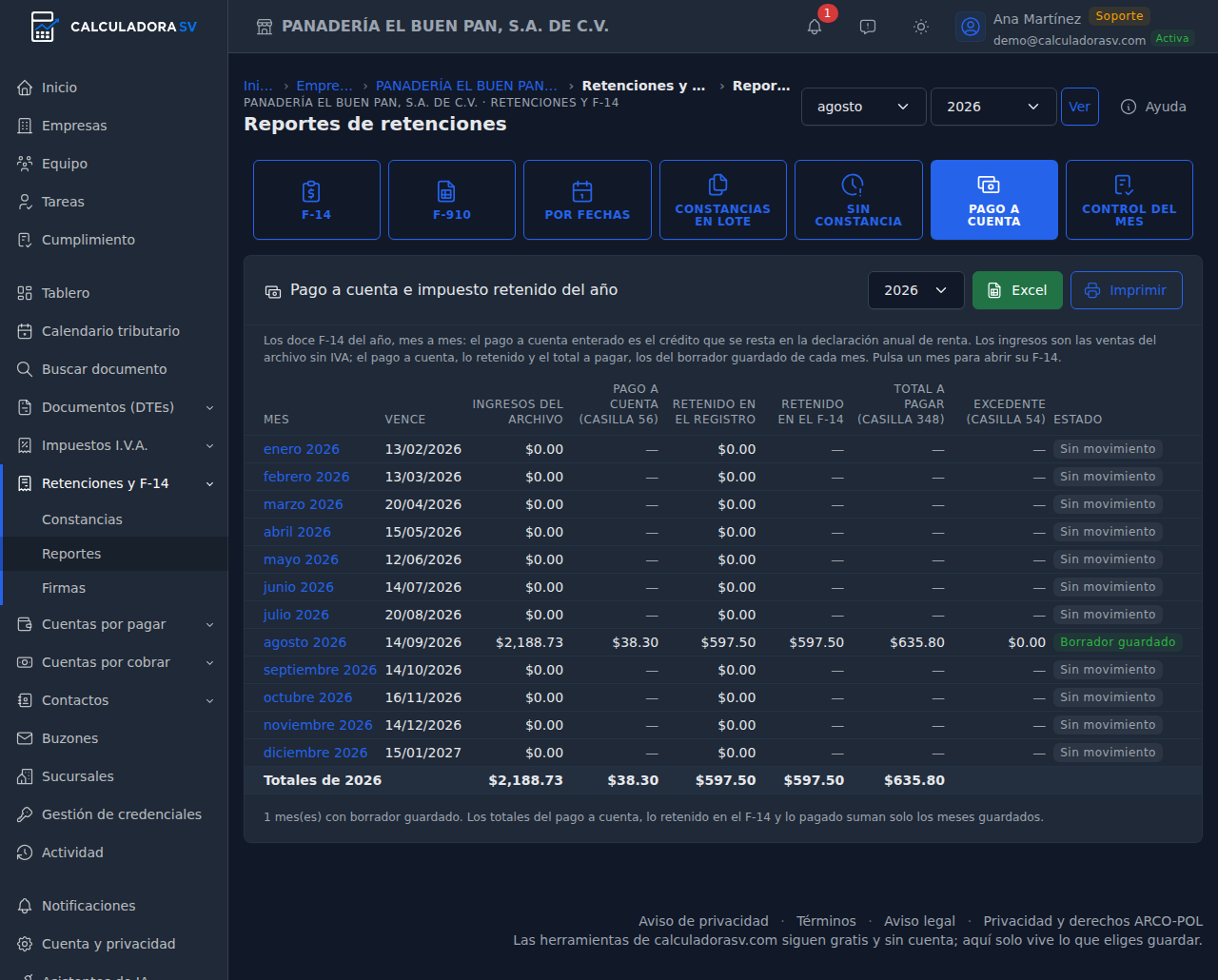Export the table with Excel button
The width and height of the screenshot is (1218, 980).
tap(1017, 290)
